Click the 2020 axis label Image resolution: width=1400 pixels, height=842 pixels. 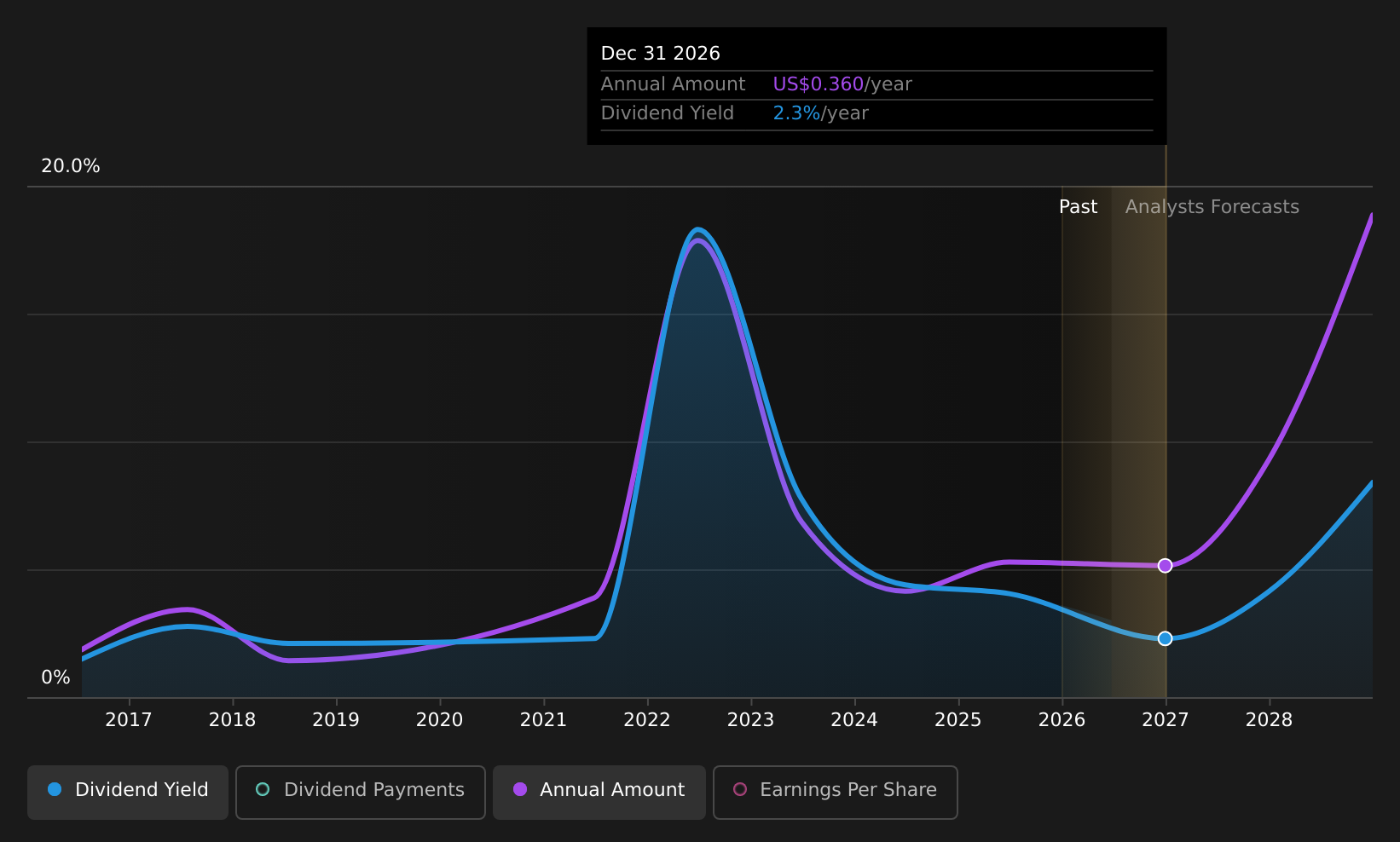point(439,720)
